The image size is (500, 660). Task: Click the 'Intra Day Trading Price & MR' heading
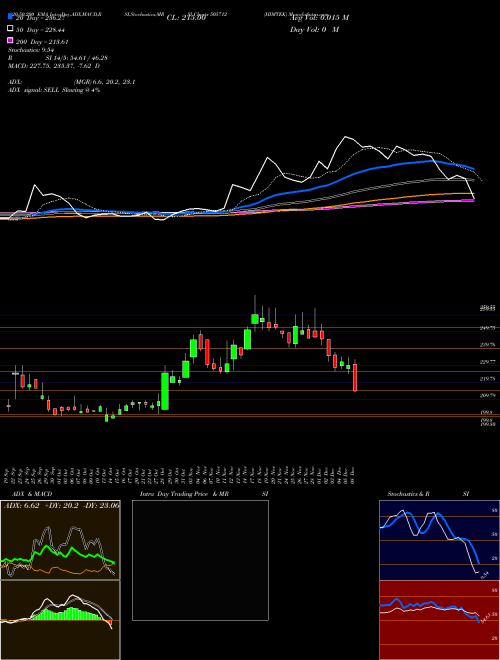pyautogui.click(x=184, y=494)
